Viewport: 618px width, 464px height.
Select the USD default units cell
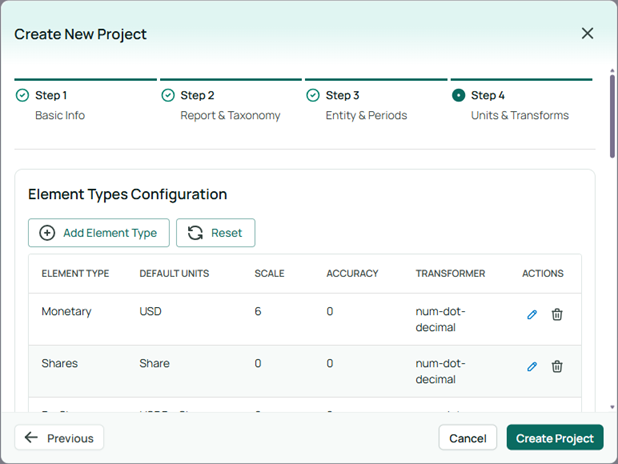click(150, 311)
